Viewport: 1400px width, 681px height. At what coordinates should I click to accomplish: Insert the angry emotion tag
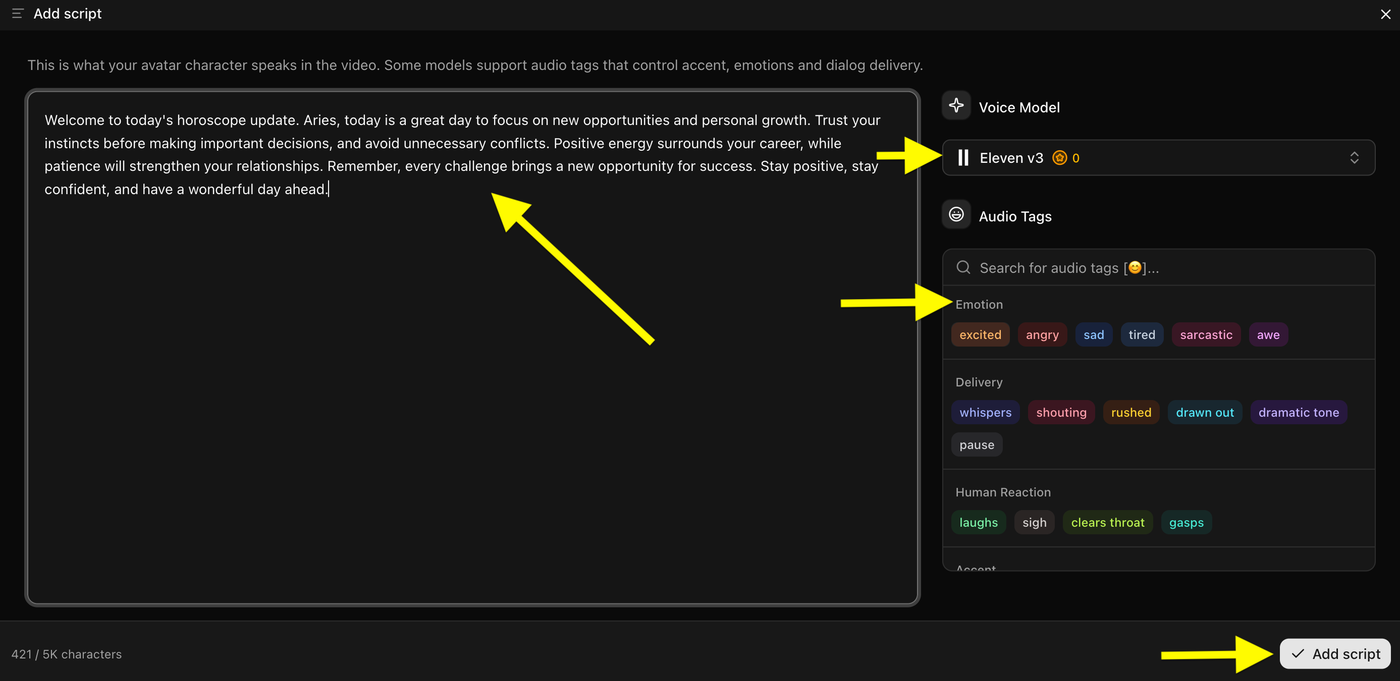coord(1042,335)
